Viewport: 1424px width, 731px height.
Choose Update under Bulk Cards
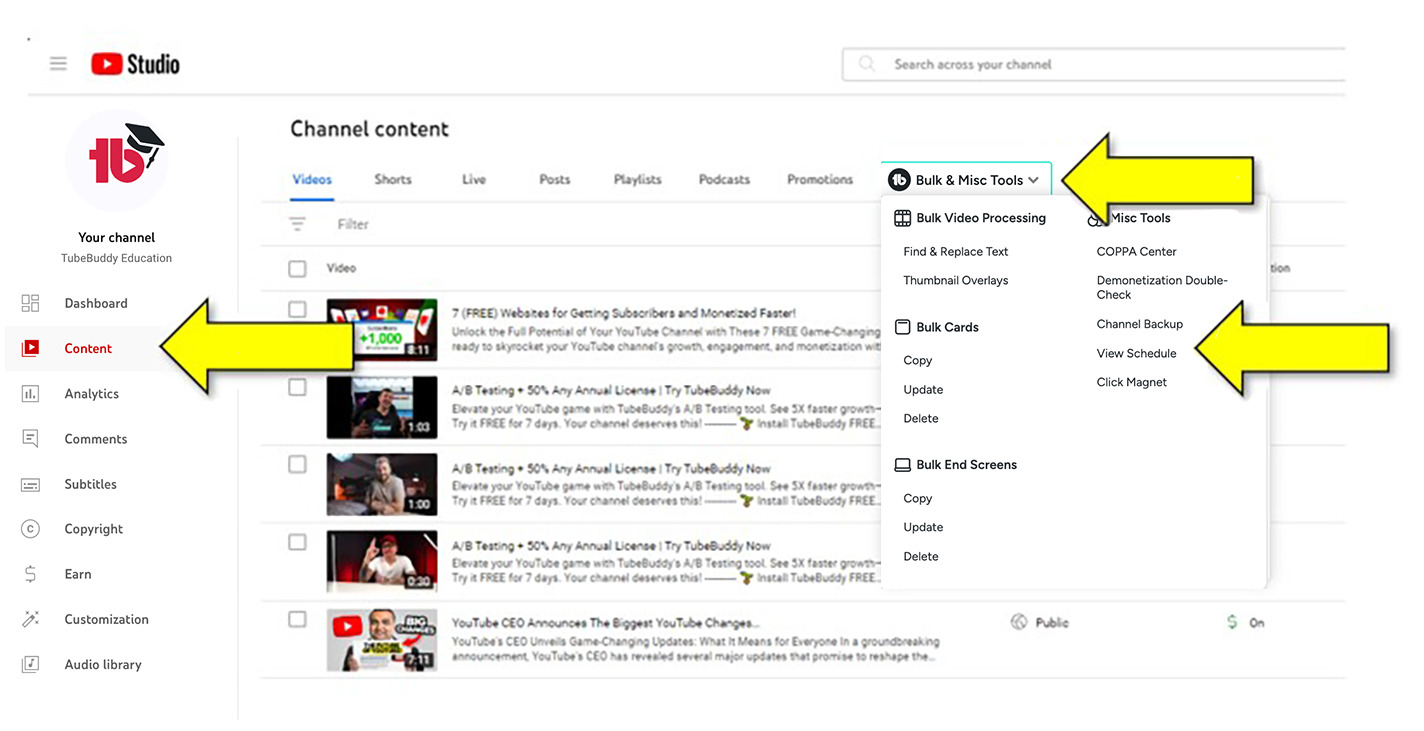coord(923,390)
